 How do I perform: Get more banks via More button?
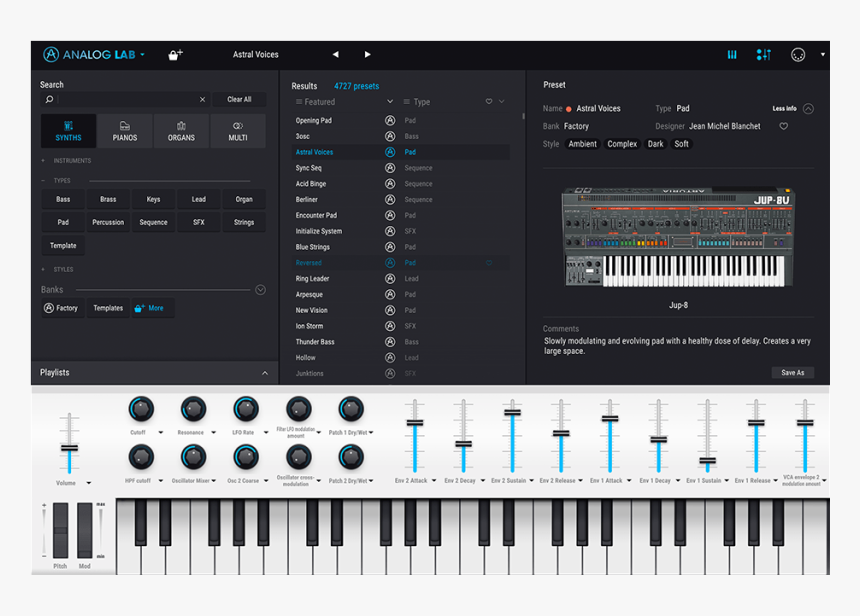point(152,308)
